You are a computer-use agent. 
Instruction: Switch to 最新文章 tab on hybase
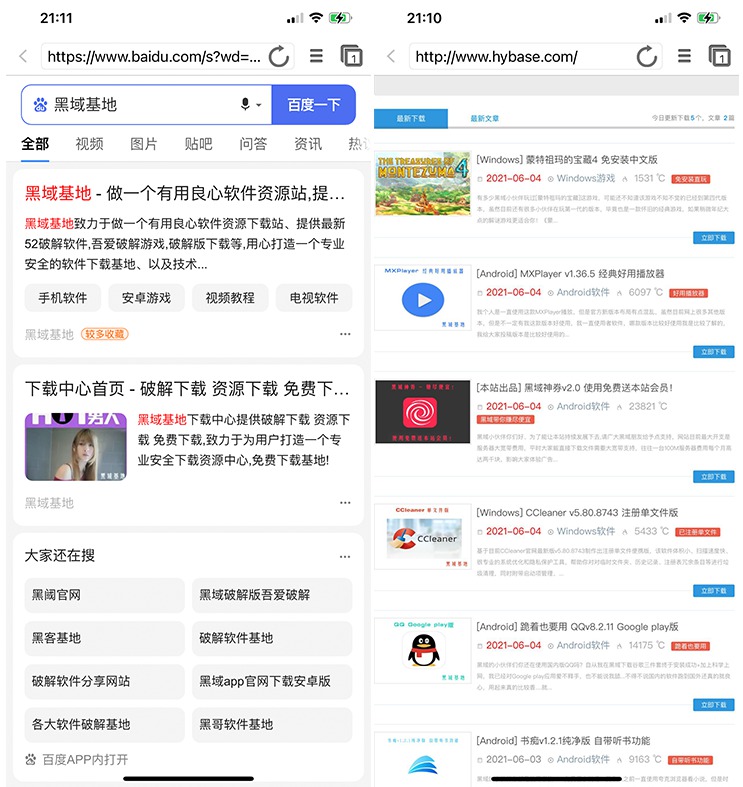[x=484, y=118]
